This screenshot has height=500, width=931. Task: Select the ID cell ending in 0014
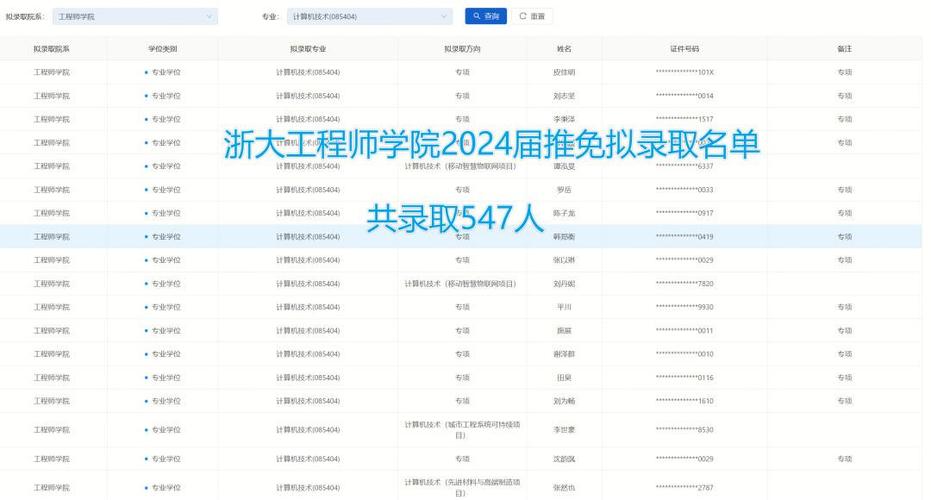[685, 96]
